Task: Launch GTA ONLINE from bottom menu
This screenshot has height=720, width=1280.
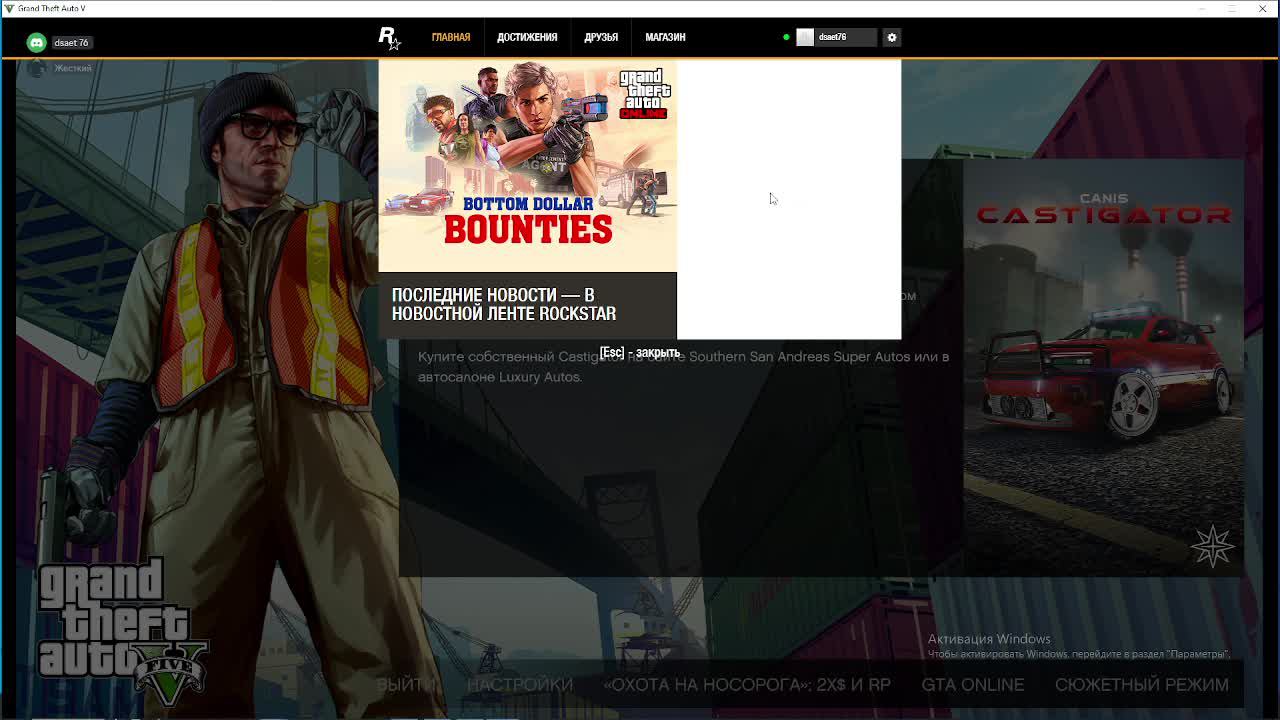Action: pyautogui.click(x=972, y=685)
